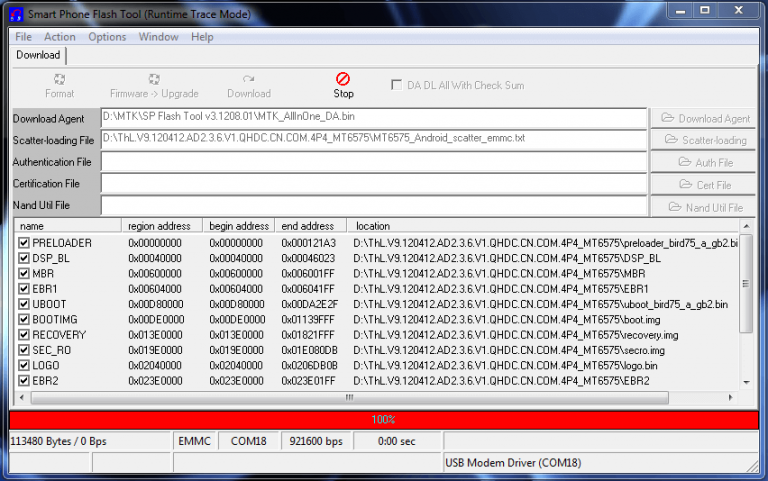This screenshot has height=481, width=768.
Task: Click the red 100% progress bar
Action: 383,420
